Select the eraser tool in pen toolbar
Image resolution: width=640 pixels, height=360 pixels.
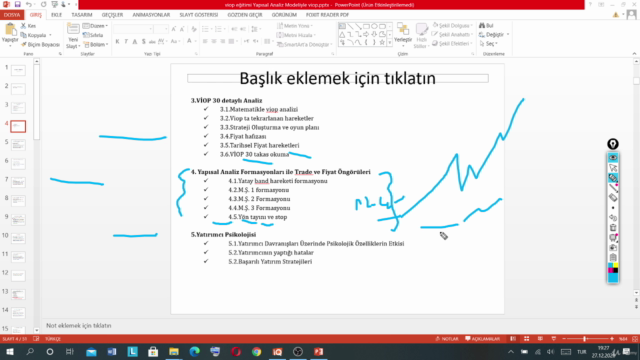(613, 198)
